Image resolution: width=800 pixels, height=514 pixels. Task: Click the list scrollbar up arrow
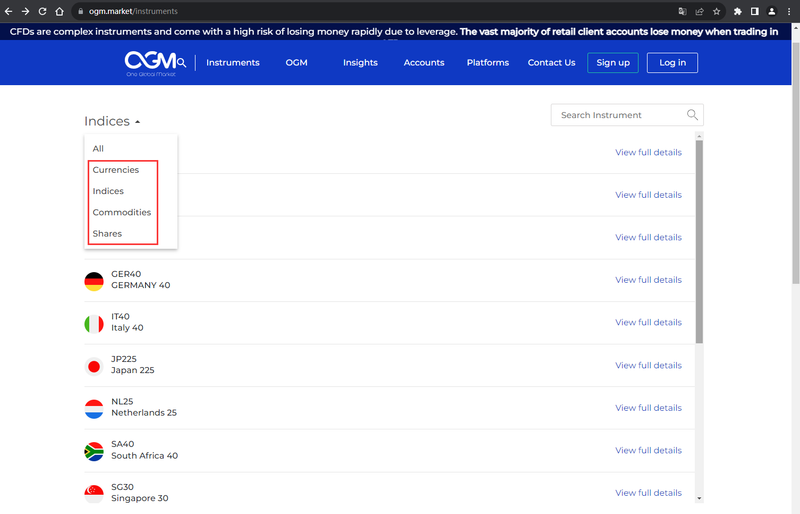click(x=699, y=136)
